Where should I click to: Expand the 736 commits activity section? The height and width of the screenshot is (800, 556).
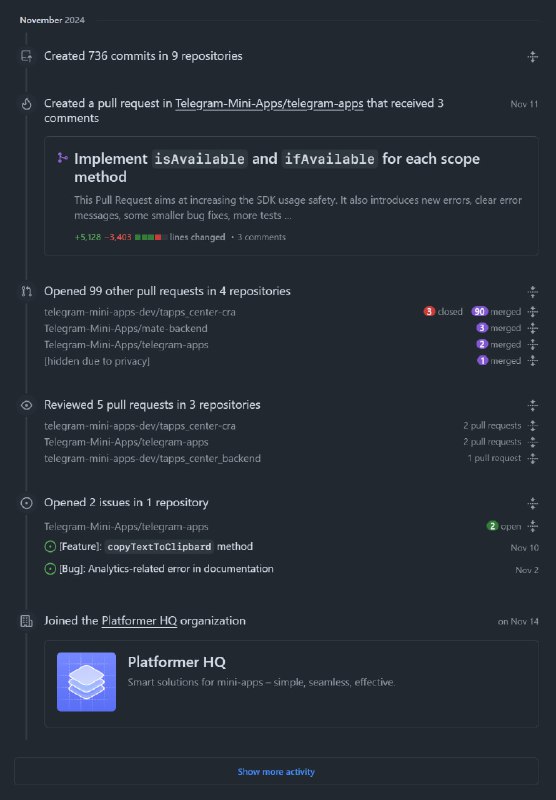[533, 57]
